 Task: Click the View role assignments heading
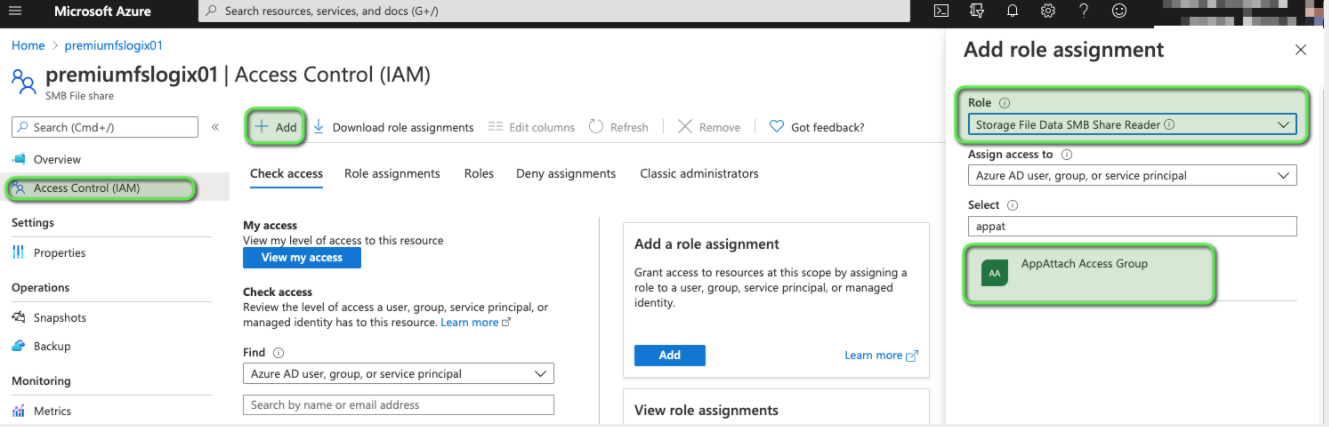point(706,410)
